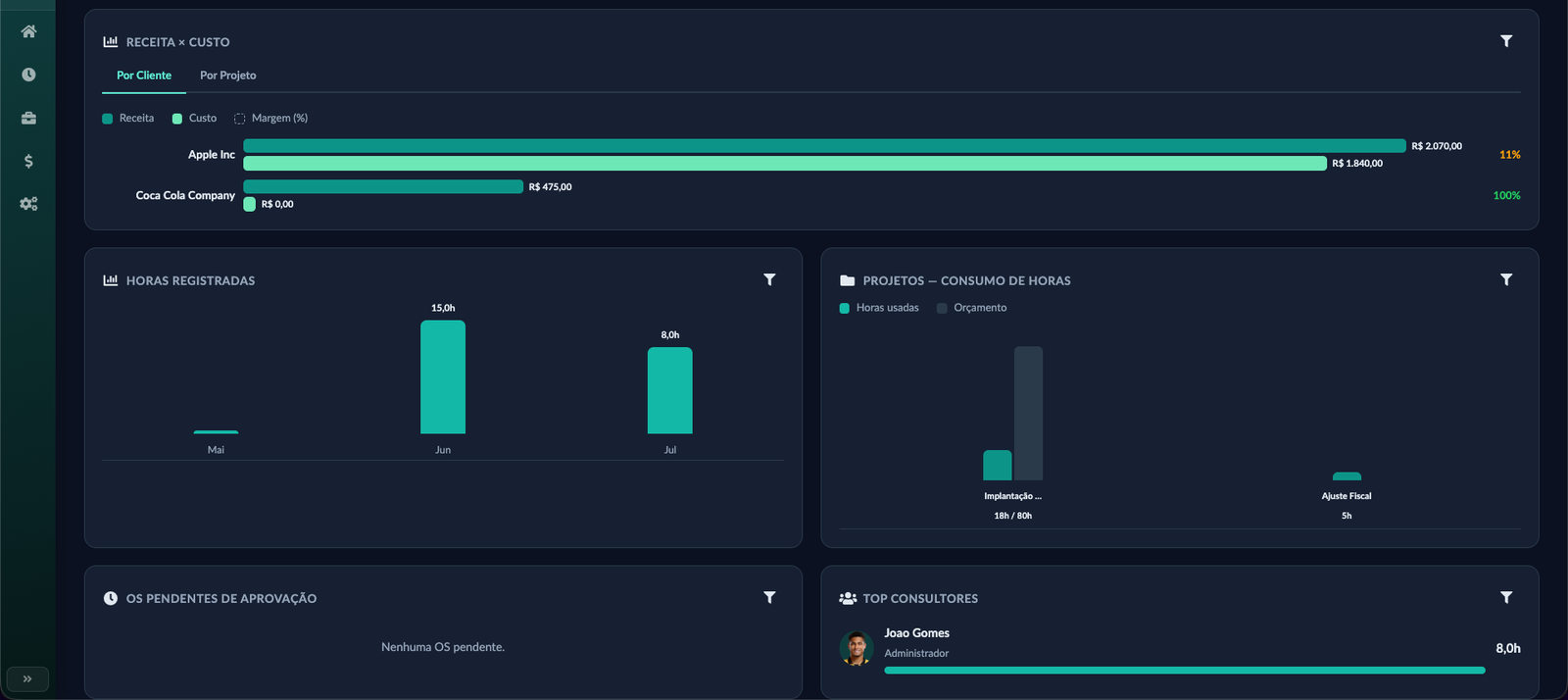Filter the Horas Registradas chart
The width and height of the screenshot is (1568, 700).
(x=769, y=280)
